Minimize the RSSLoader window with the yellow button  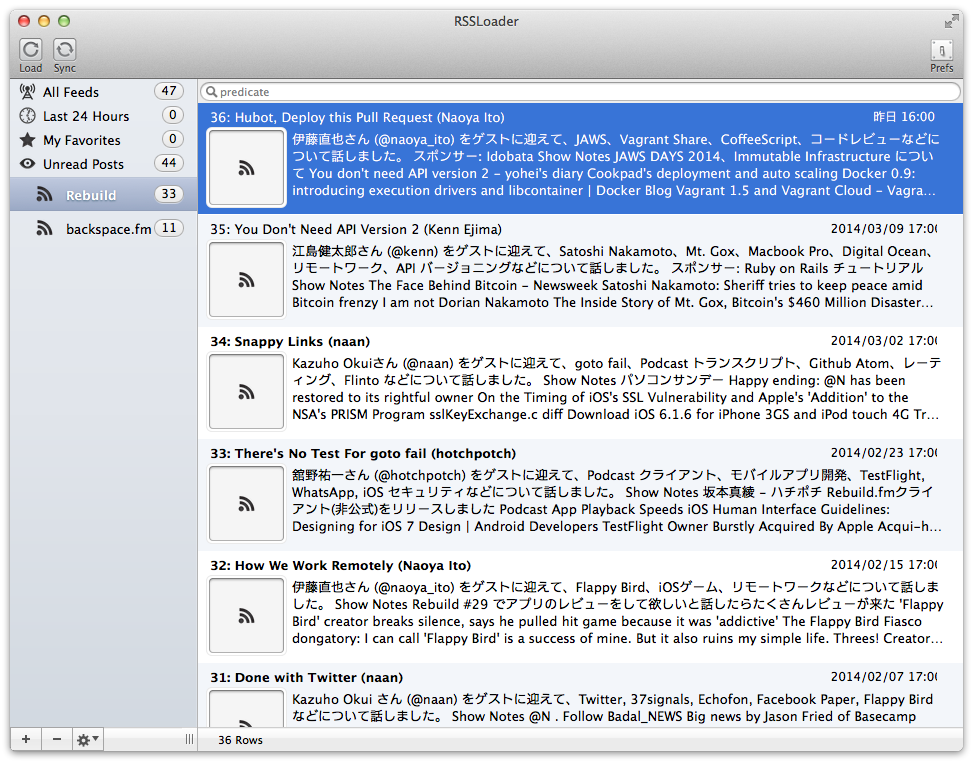(x=44, y=21)
